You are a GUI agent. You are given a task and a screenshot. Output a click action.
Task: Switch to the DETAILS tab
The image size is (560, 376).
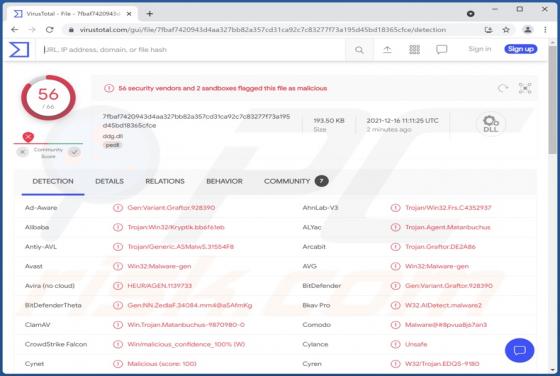[x=109, y=181]
